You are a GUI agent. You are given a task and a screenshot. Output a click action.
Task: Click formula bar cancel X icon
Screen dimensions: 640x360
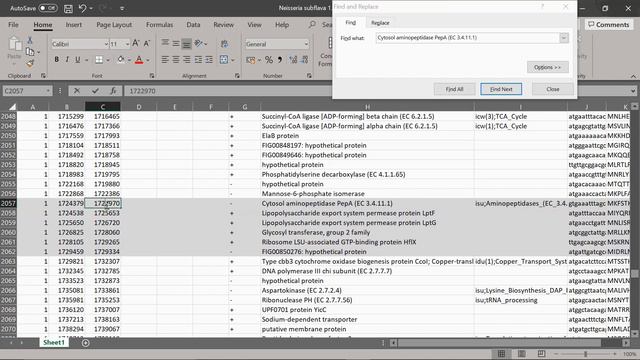[x=77, y=91]
